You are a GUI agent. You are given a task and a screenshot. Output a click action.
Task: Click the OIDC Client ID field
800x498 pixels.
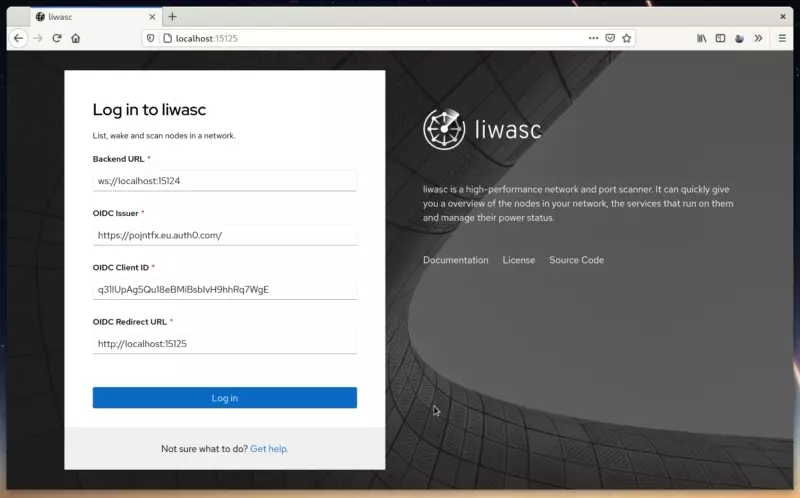tap(224, 289)
